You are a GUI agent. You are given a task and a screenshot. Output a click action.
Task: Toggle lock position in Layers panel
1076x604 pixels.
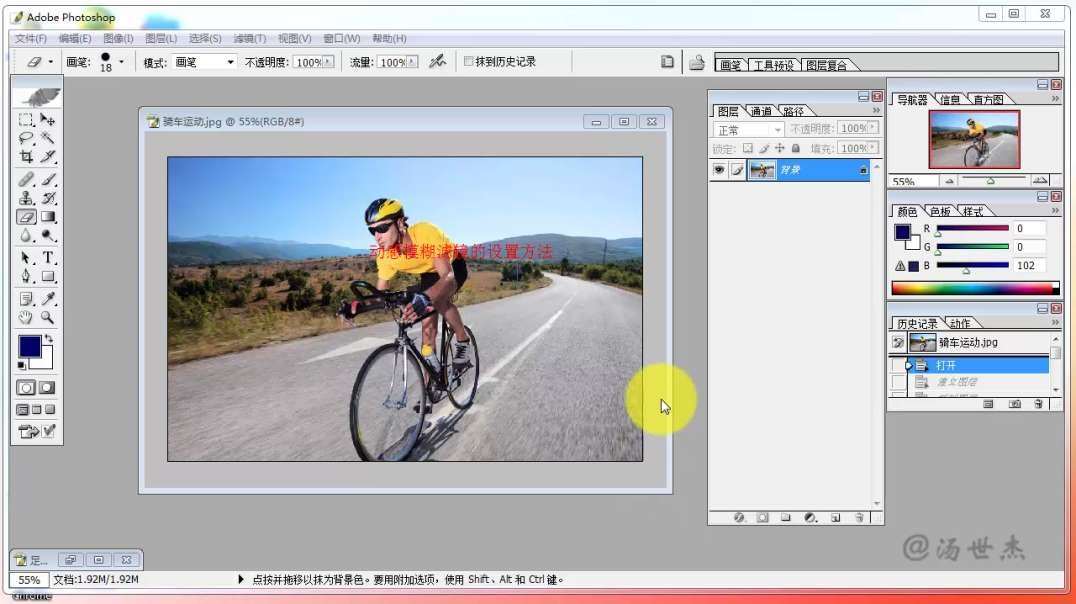[x=780, y=148]
